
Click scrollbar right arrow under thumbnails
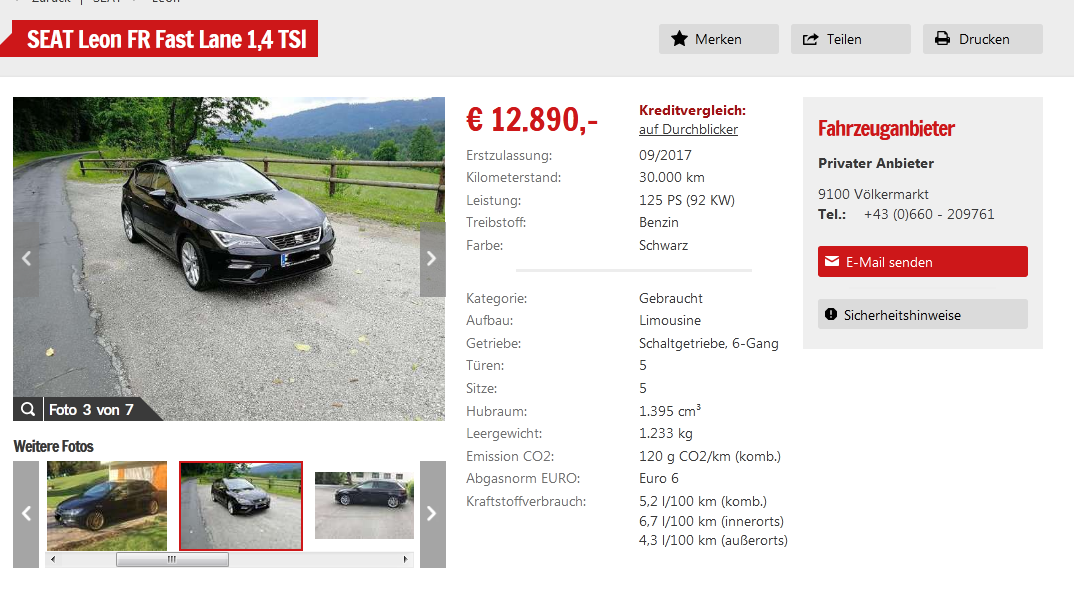[x=405, y=560]
